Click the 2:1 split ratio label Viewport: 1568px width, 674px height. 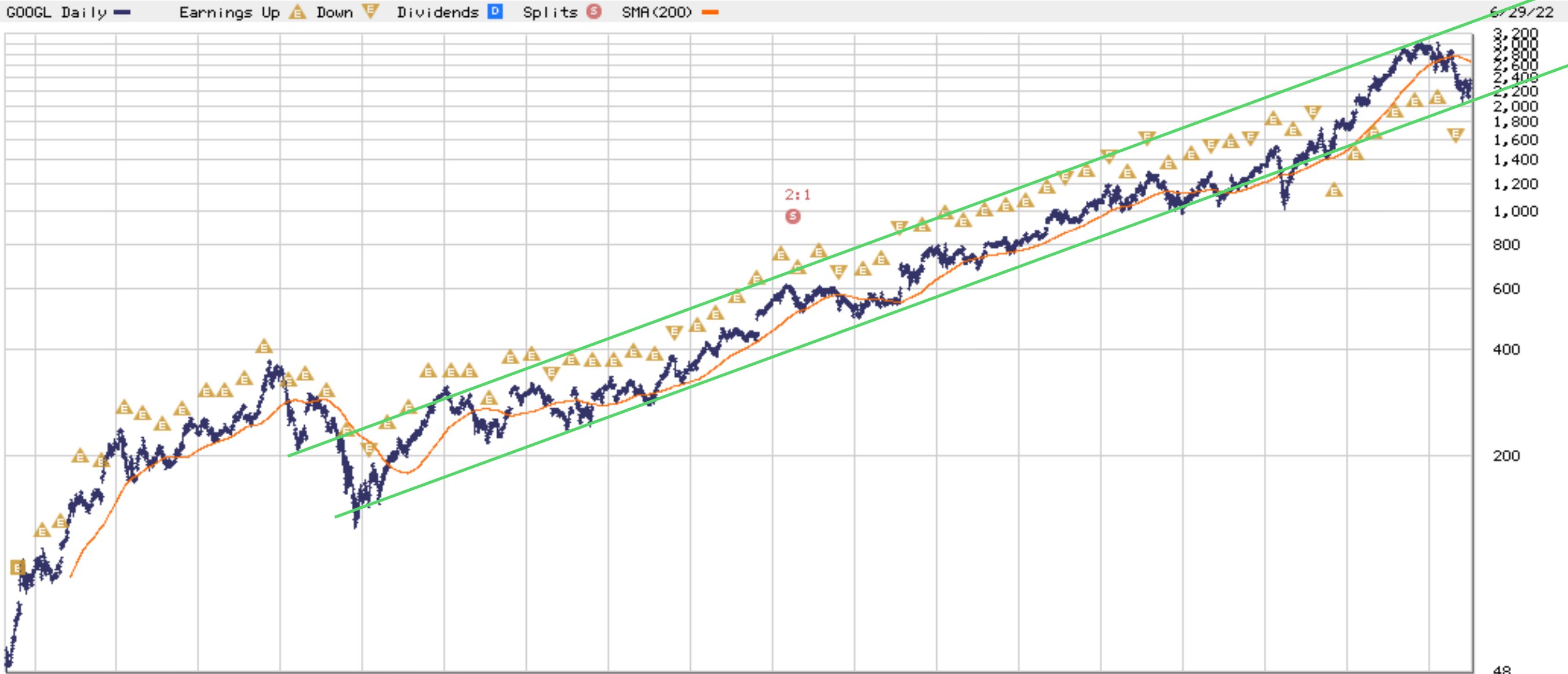coord(797,195)
